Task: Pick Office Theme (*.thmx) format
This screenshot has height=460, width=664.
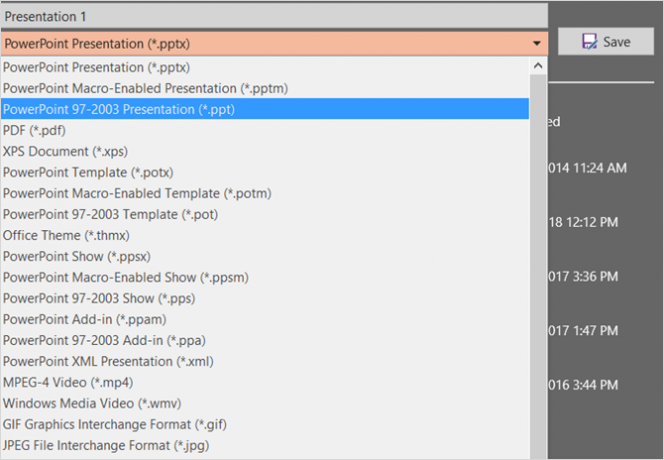Action: click(265, 235)
